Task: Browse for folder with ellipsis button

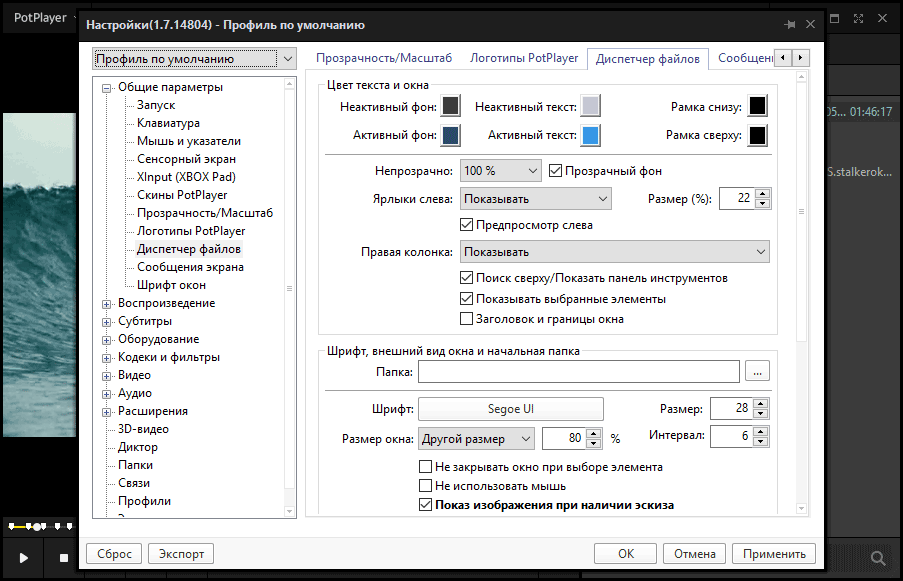Action: click(757, 371)
